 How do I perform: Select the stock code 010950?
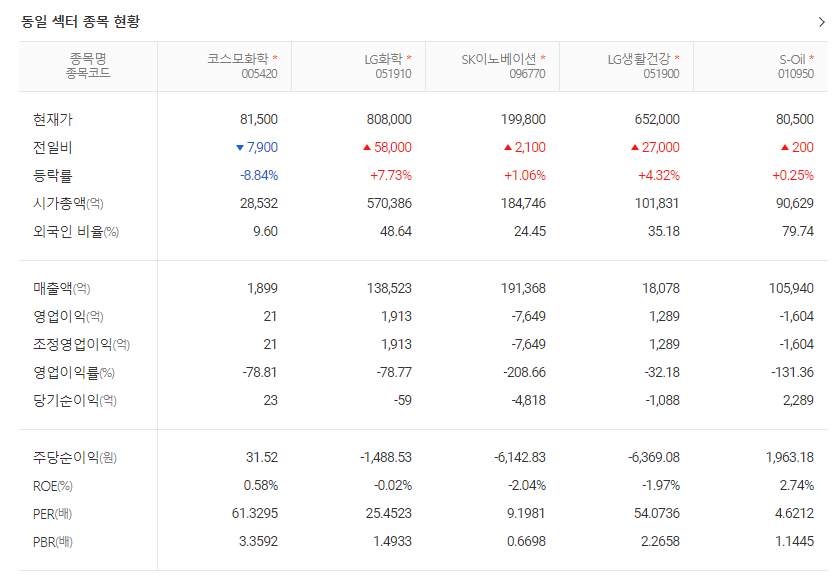click(796, 74)
